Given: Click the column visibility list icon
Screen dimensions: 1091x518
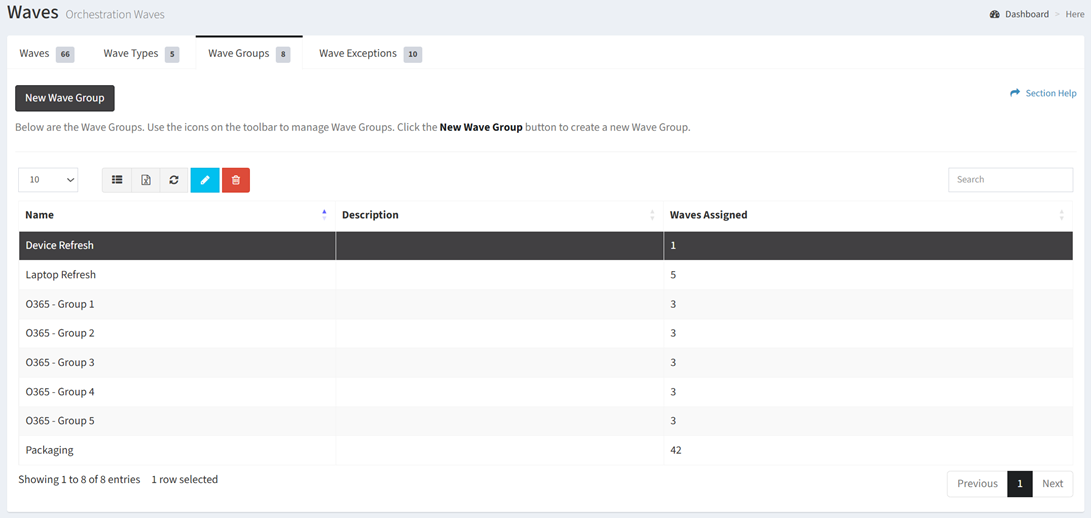Looking at the screenshot, I should click(117, 180).
